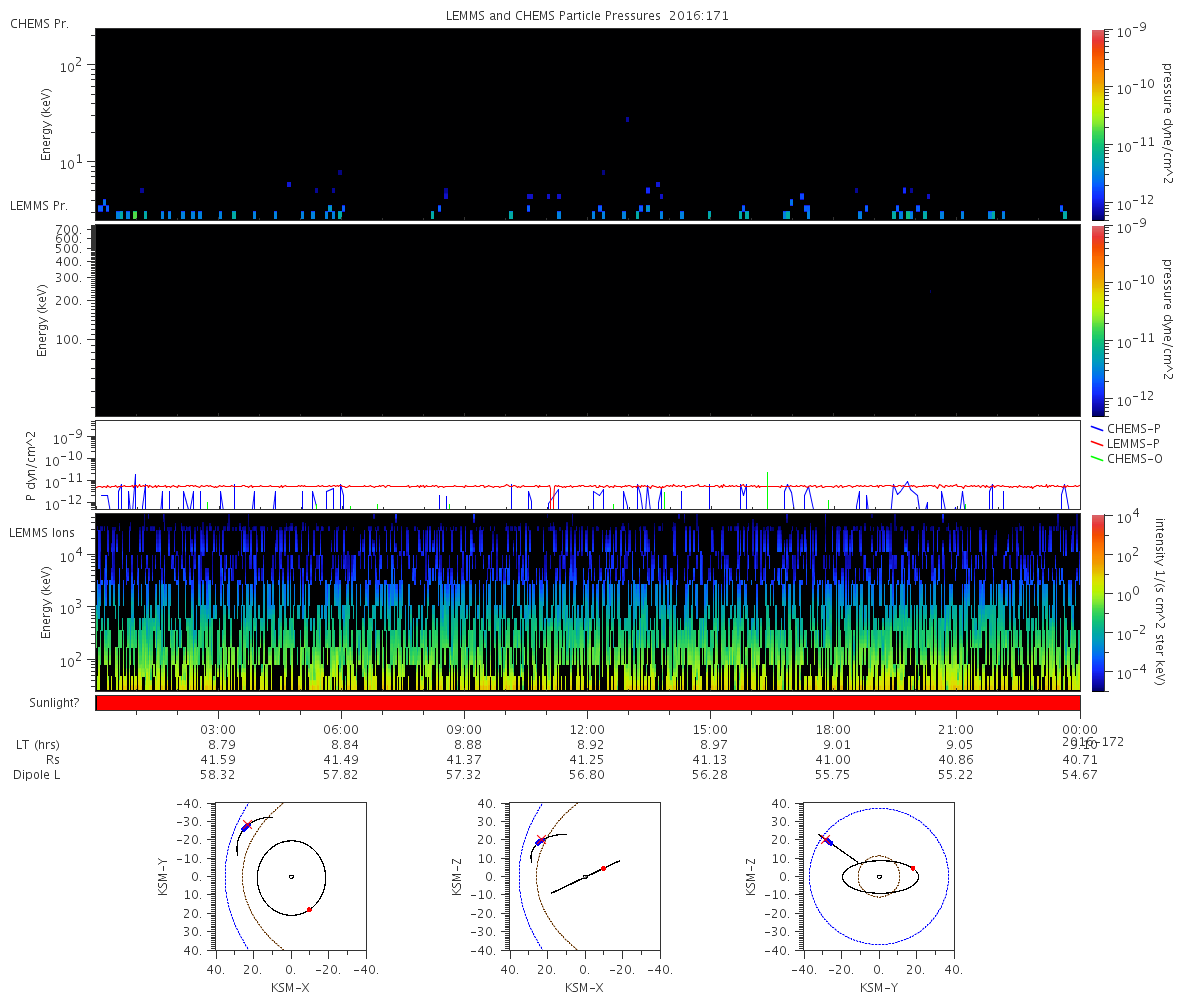
Task: Click the LEMMS Pr. pressure color bar
Action: click(x=1098, y=320)
